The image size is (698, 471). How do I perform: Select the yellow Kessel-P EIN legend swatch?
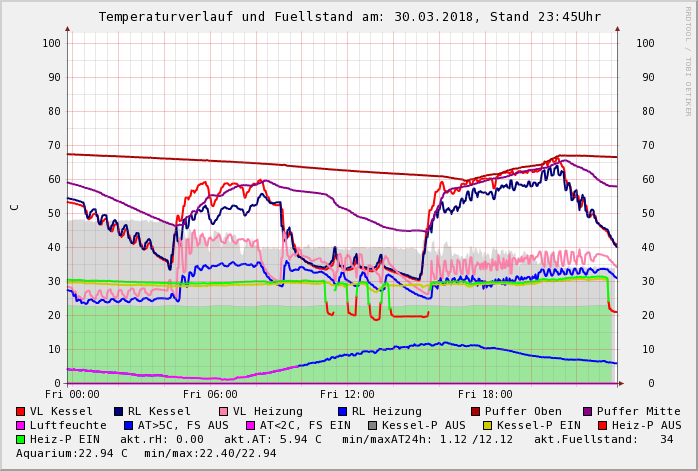tap(487, 426)
